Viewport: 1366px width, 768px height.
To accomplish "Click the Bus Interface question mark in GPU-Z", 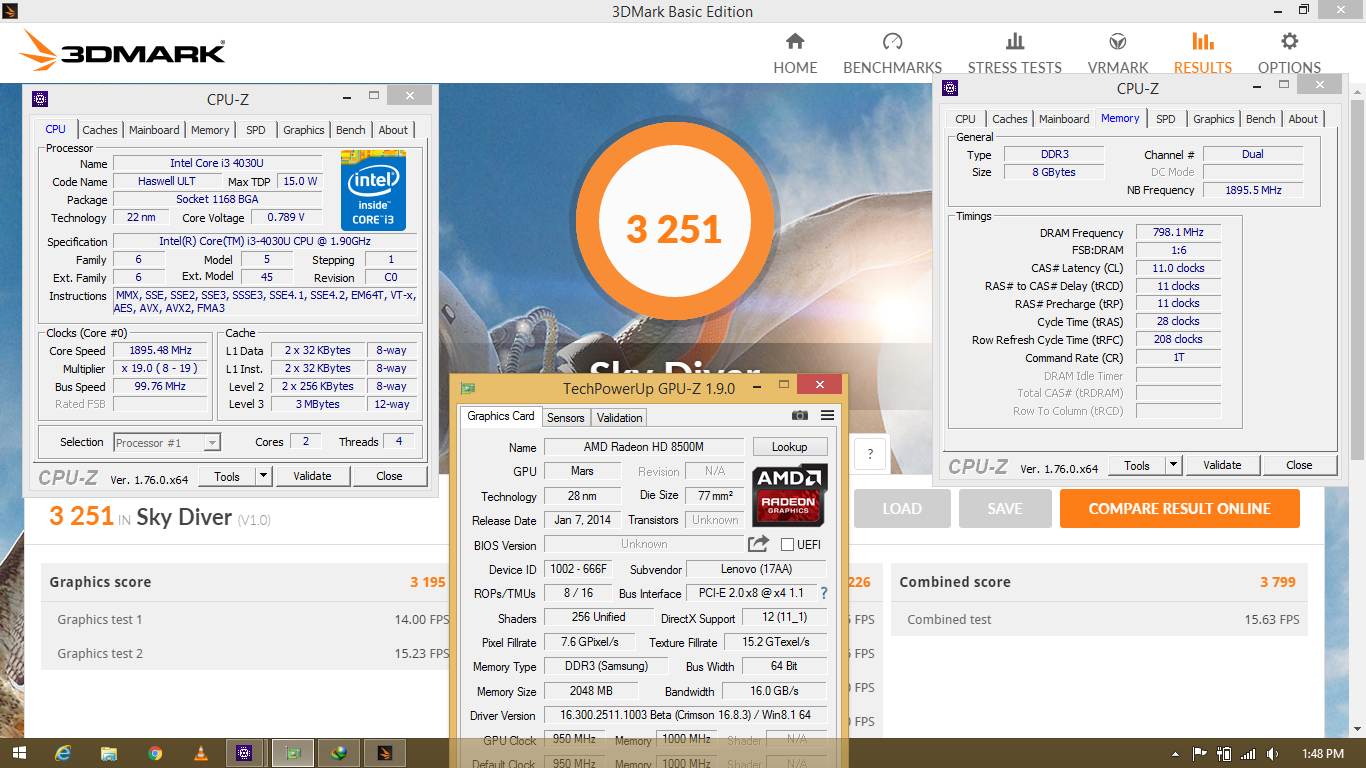I will pyautogui.click(x=824, y=593).
